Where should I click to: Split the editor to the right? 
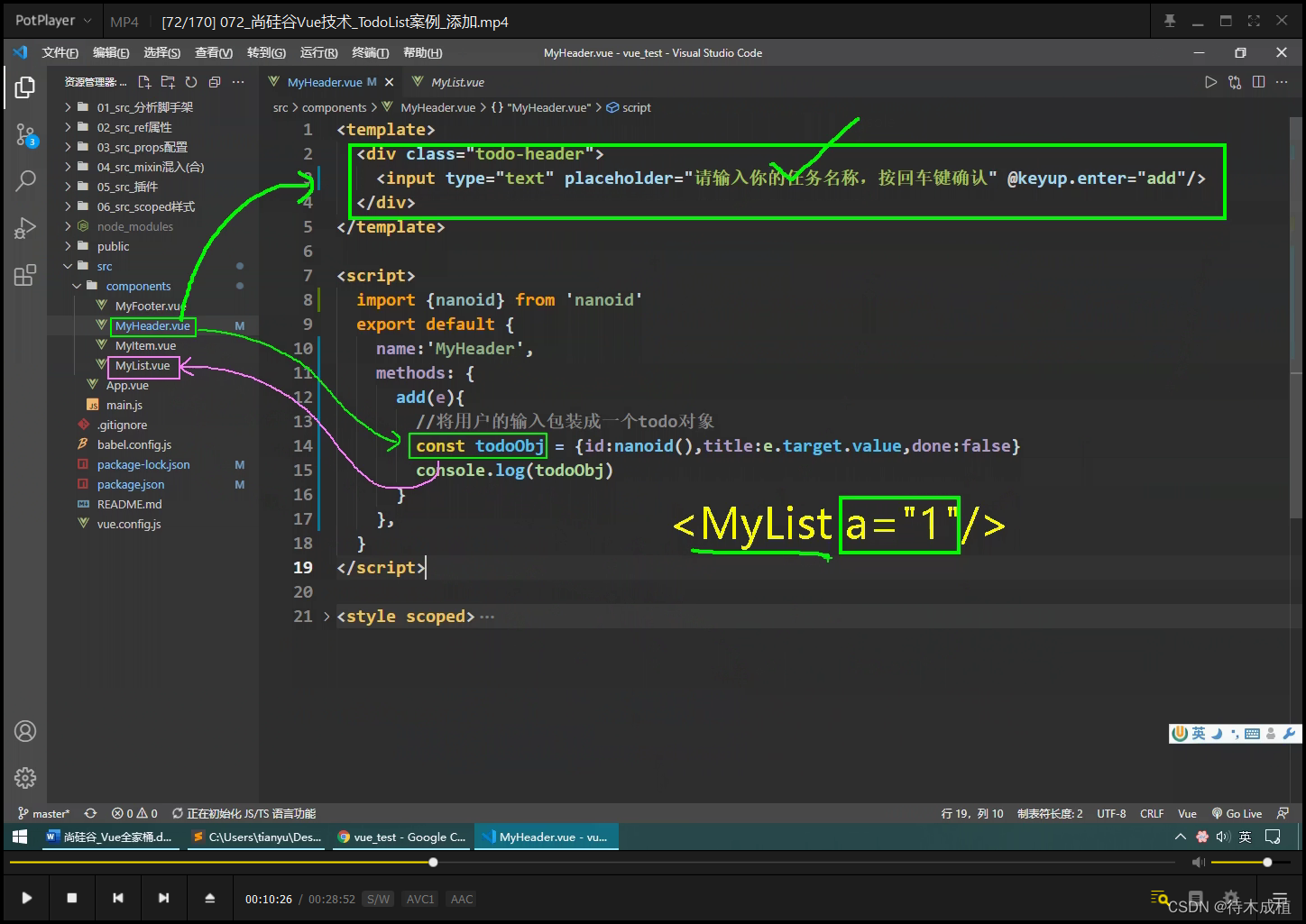1258,82
